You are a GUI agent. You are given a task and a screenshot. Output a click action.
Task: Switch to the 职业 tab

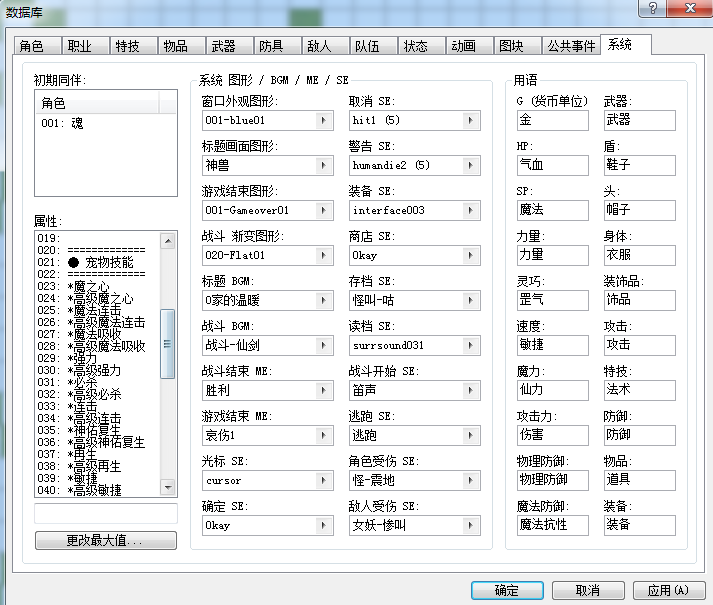click(86, 46)
